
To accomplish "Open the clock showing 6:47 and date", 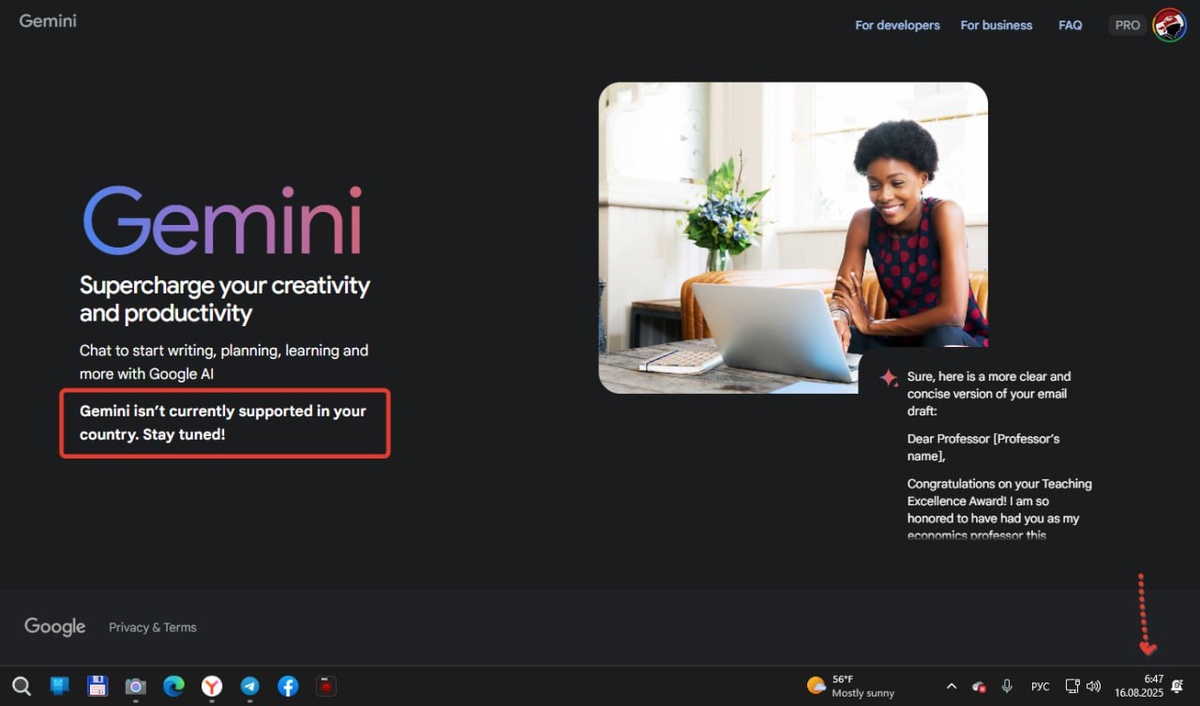I will (x=1139, y=686).
